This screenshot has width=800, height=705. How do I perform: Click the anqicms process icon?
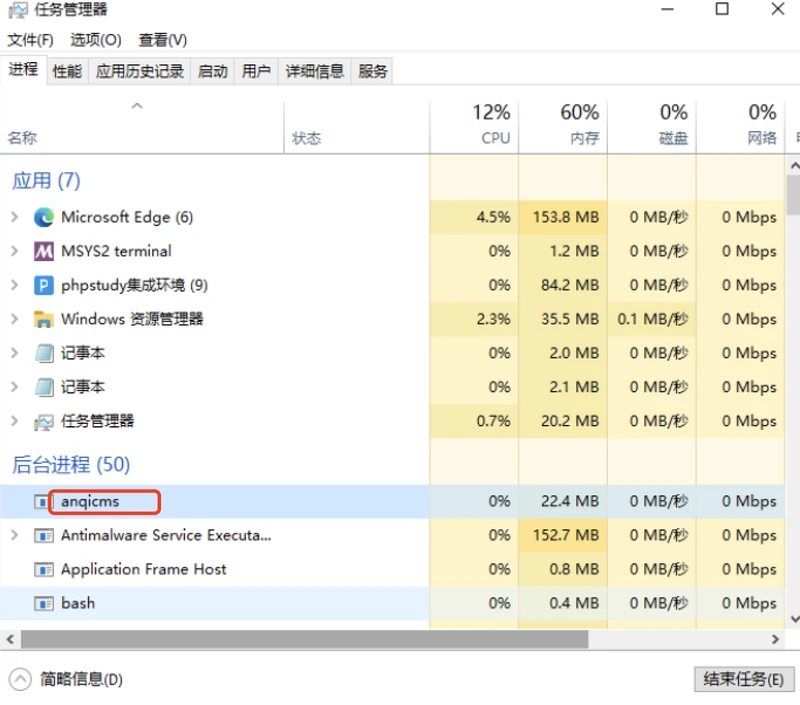coord(43,501)
